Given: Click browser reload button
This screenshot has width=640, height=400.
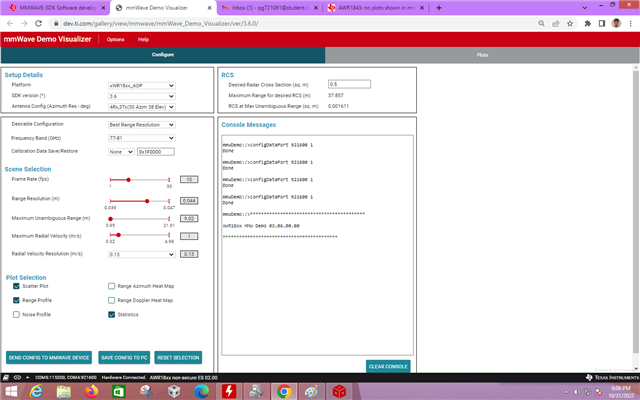Looking at the screenshot, I should (x=38, y=23).
